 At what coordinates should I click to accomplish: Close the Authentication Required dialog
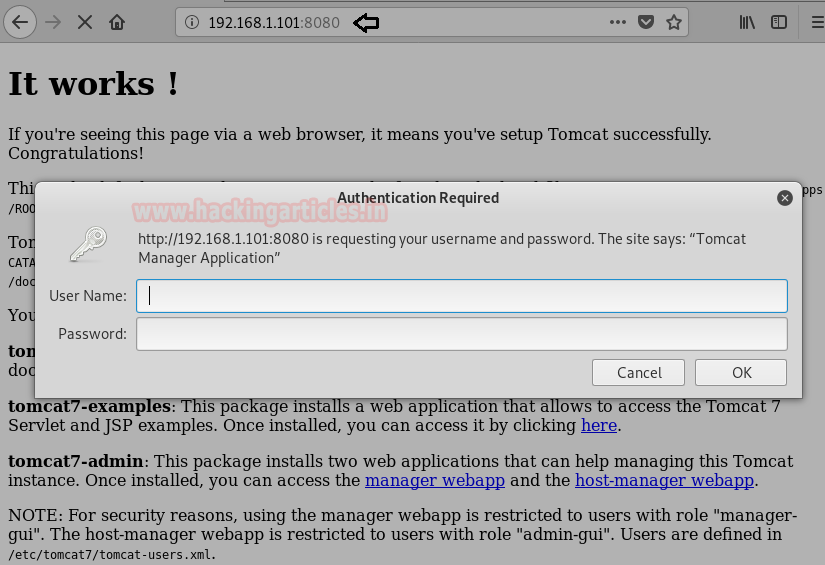pyautogui.click(x=784, y=198)
